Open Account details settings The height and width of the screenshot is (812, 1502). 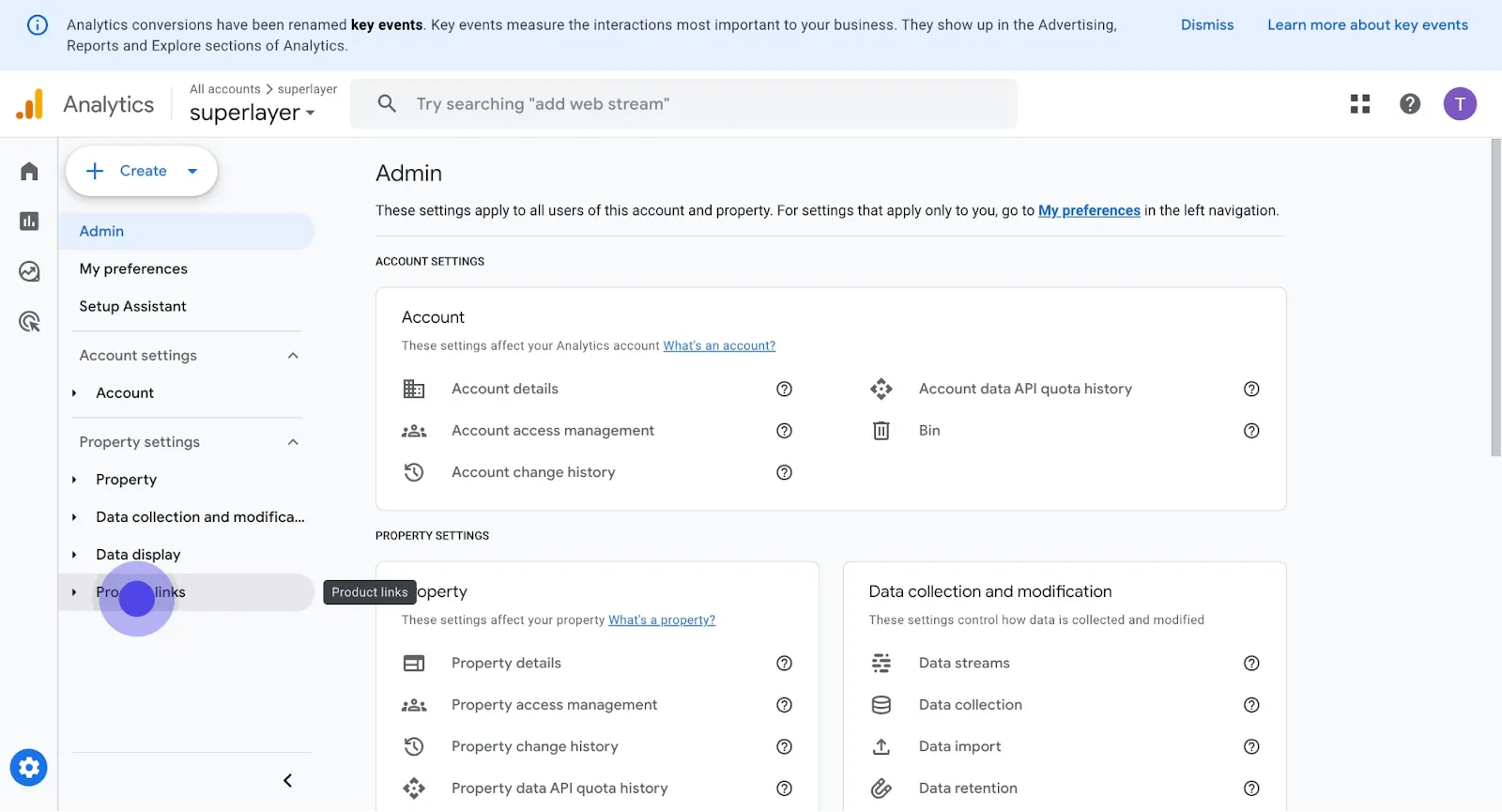(505, 389)
